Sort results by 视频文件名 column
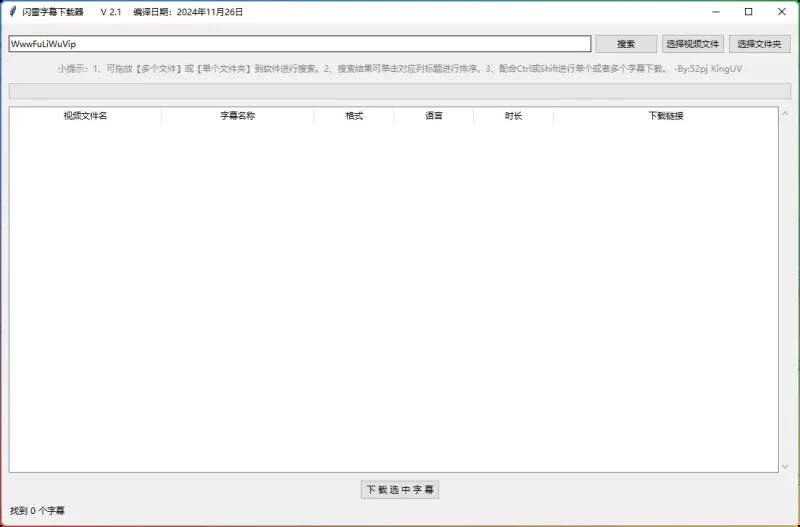The height and width of the screenshot is (527, 800). (x=85, y=116)
